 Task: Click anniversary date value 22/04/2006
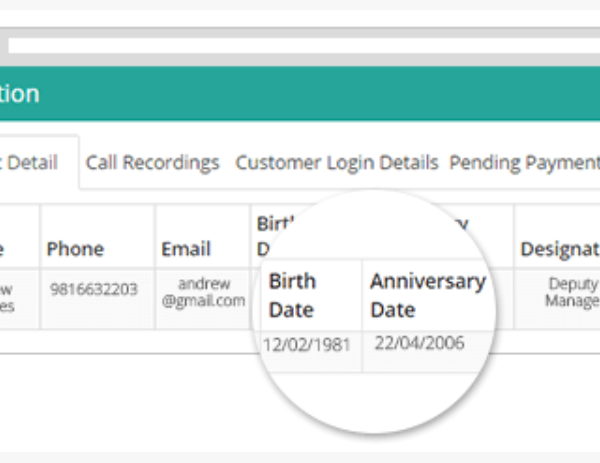coord(419,343)
